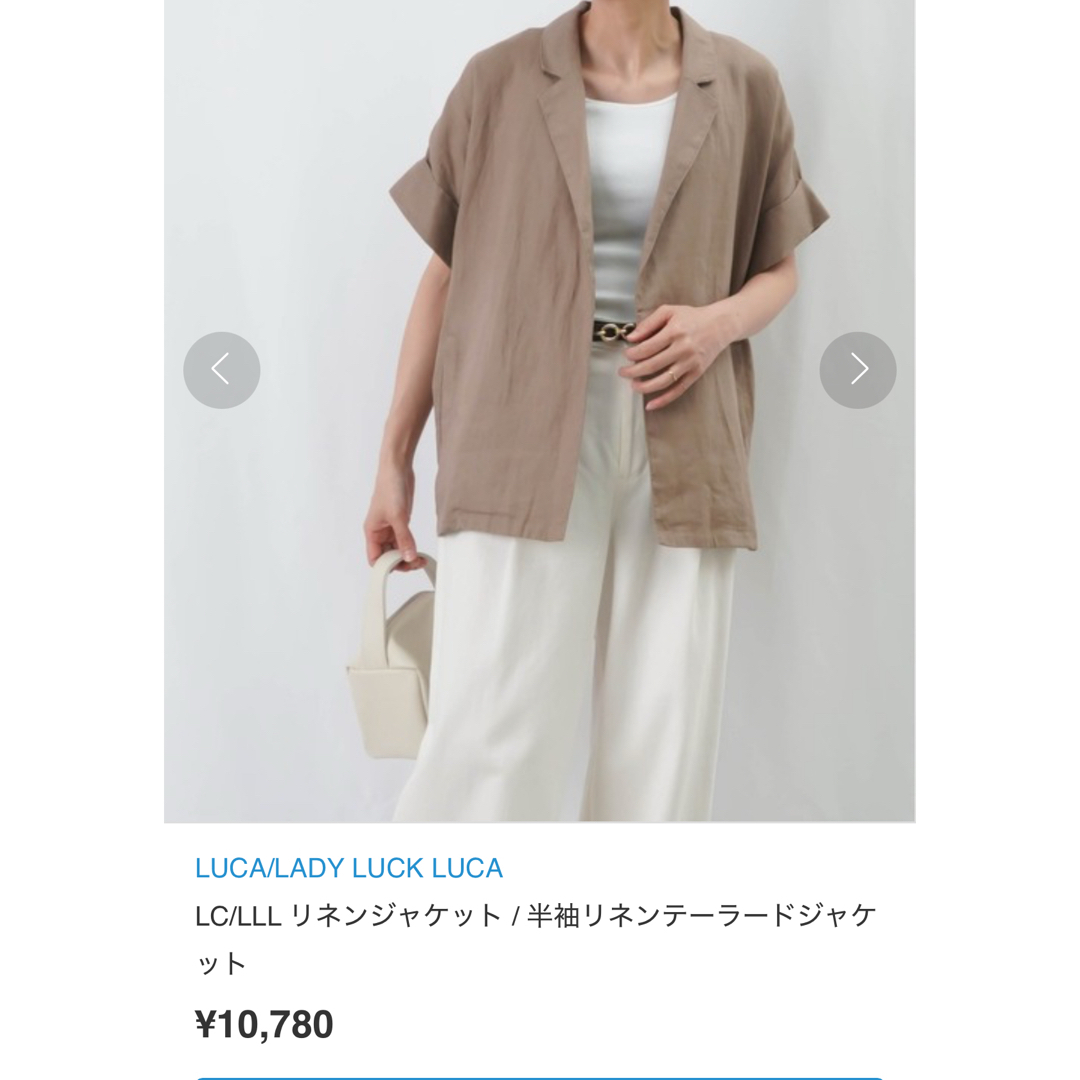Click the gold chain belt buckle
The width and height of the screenshot is (1080, 1080).
tap(615, 333)
